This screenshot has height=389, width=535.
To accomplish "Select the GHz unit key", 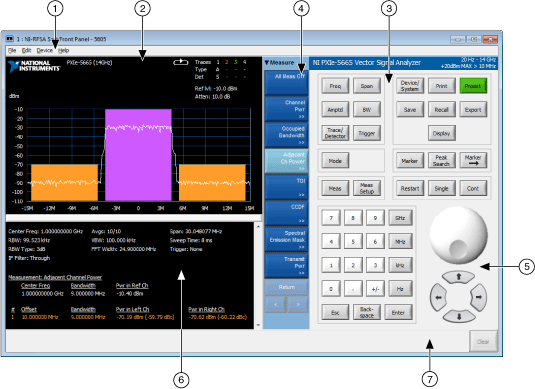I will point(400,218).
